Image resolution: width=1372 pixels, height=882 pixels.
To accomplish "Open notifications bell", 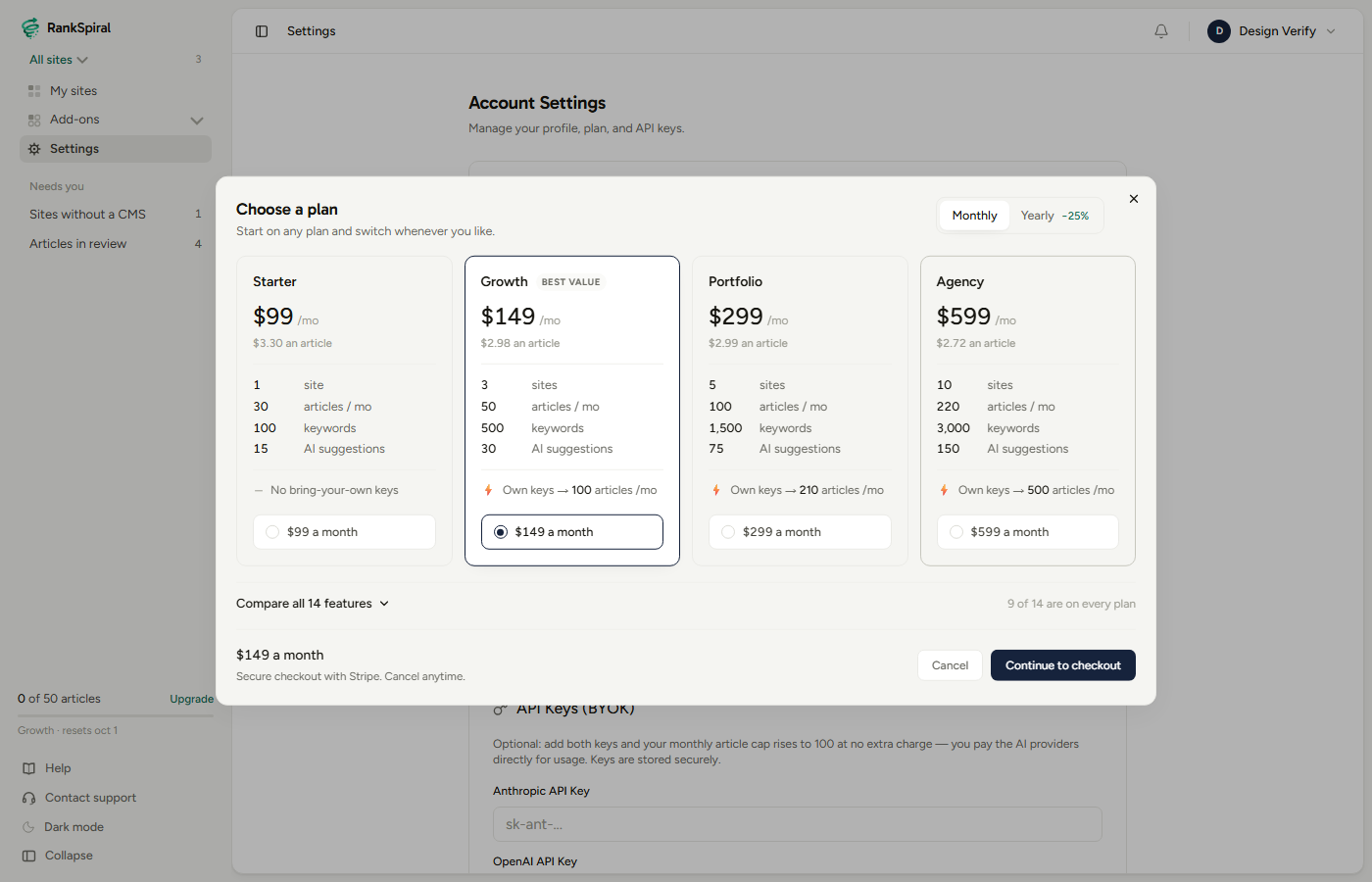I will [x=1161, y=31].
